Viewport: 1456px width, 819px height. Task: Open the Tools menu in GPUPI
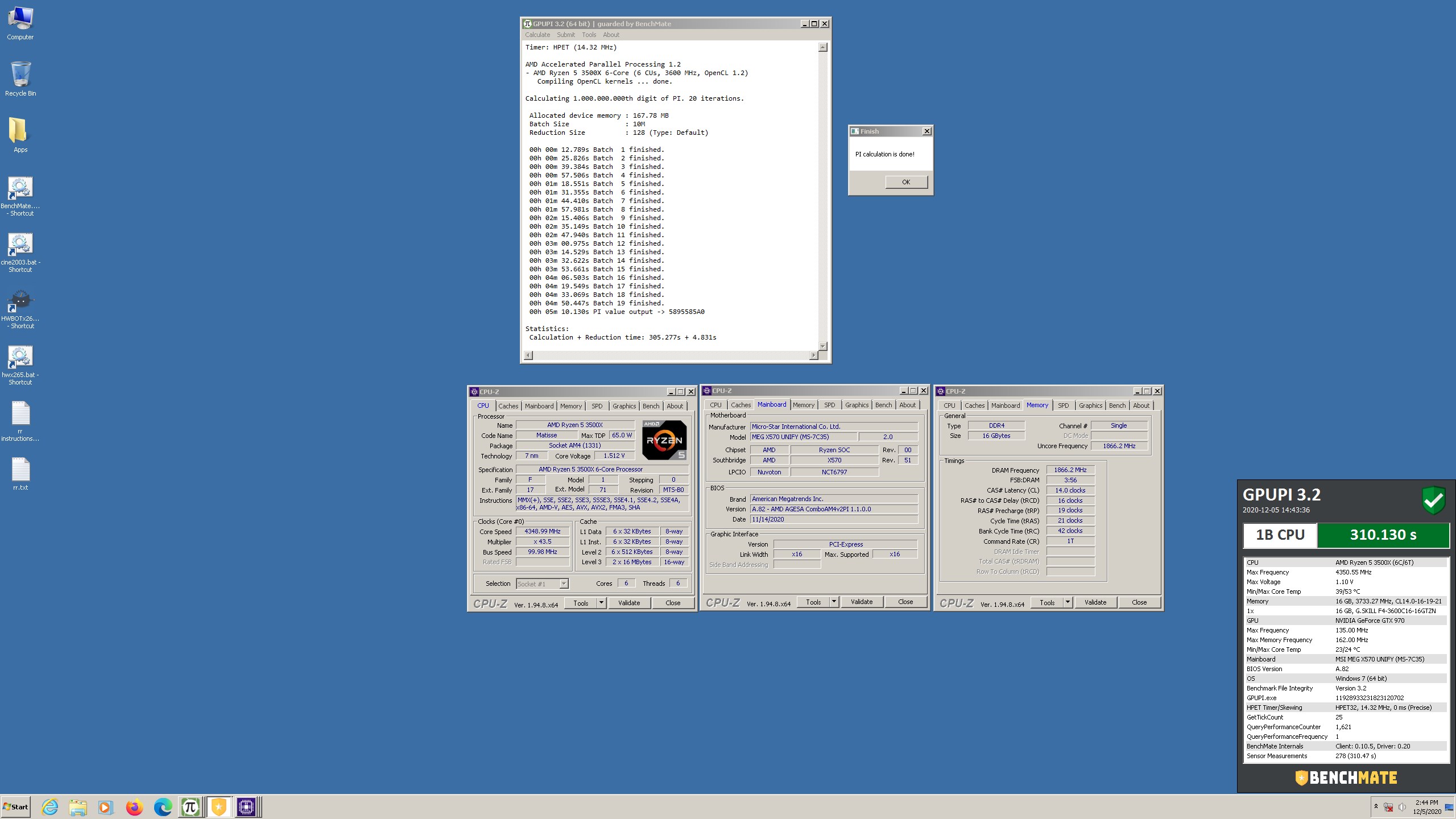point(589,35)
